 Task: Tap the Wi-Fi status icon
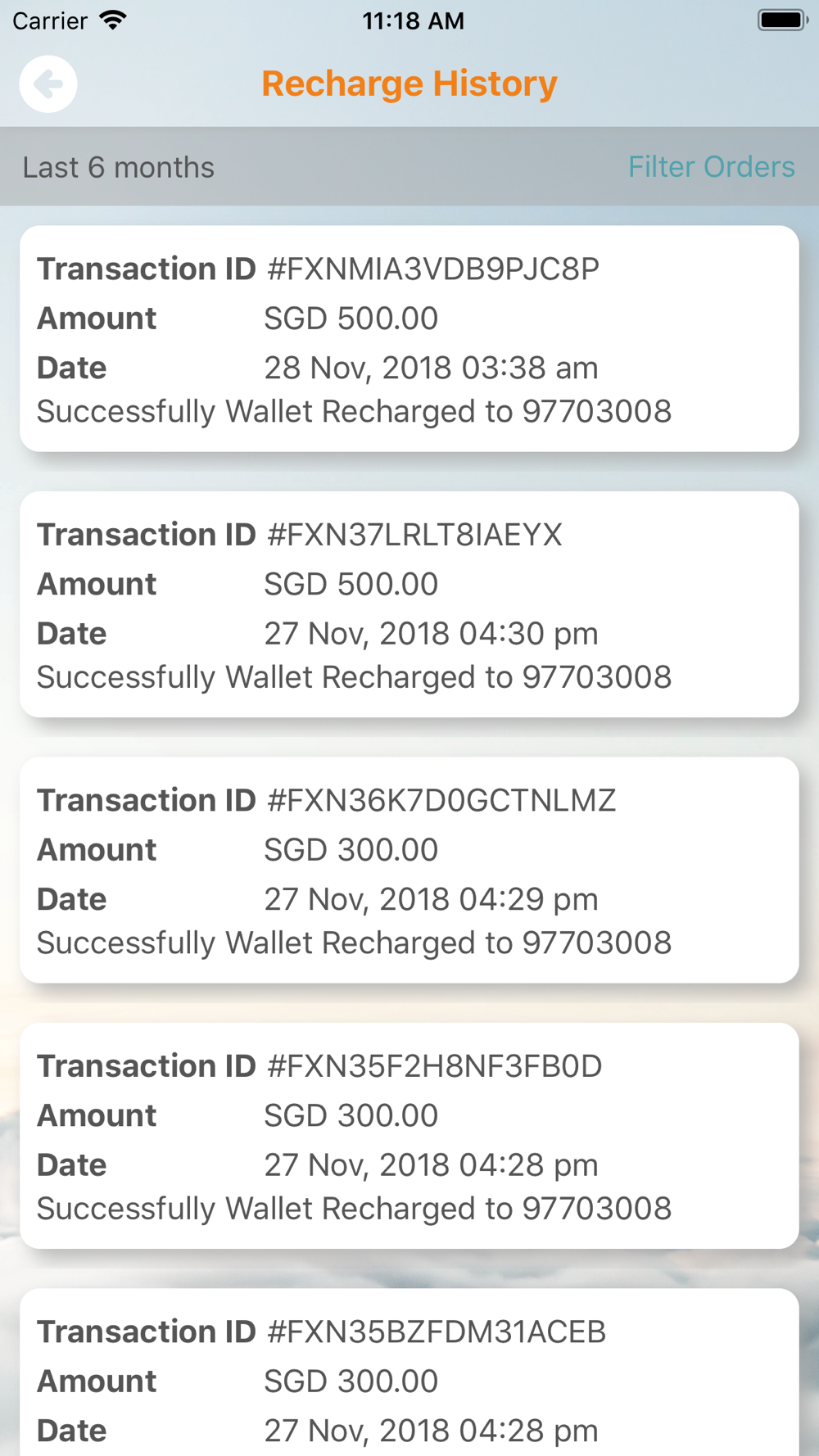coord(114,20)
